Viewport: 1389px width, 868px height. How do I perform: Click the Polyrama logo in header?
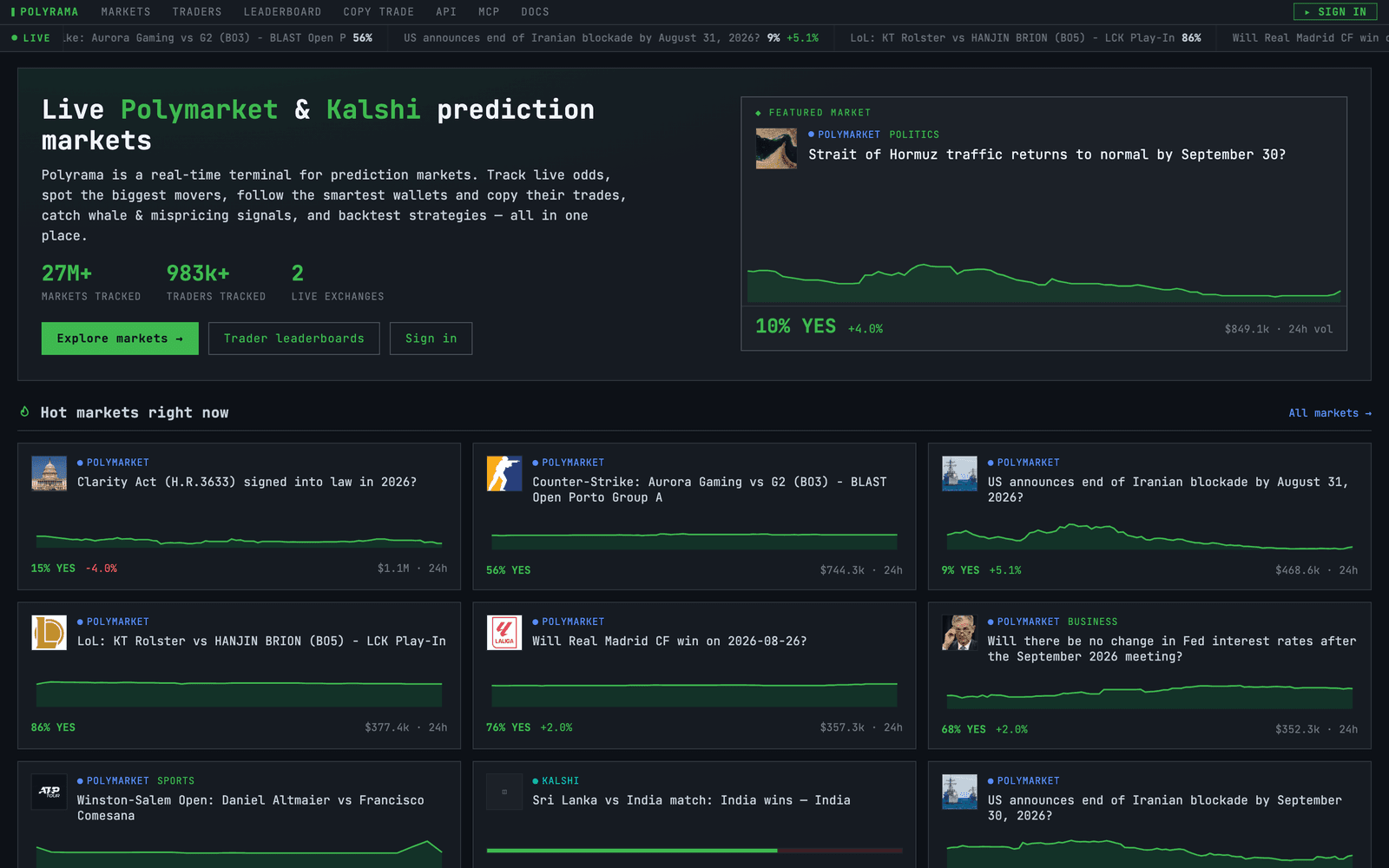(x=44, y=12)
